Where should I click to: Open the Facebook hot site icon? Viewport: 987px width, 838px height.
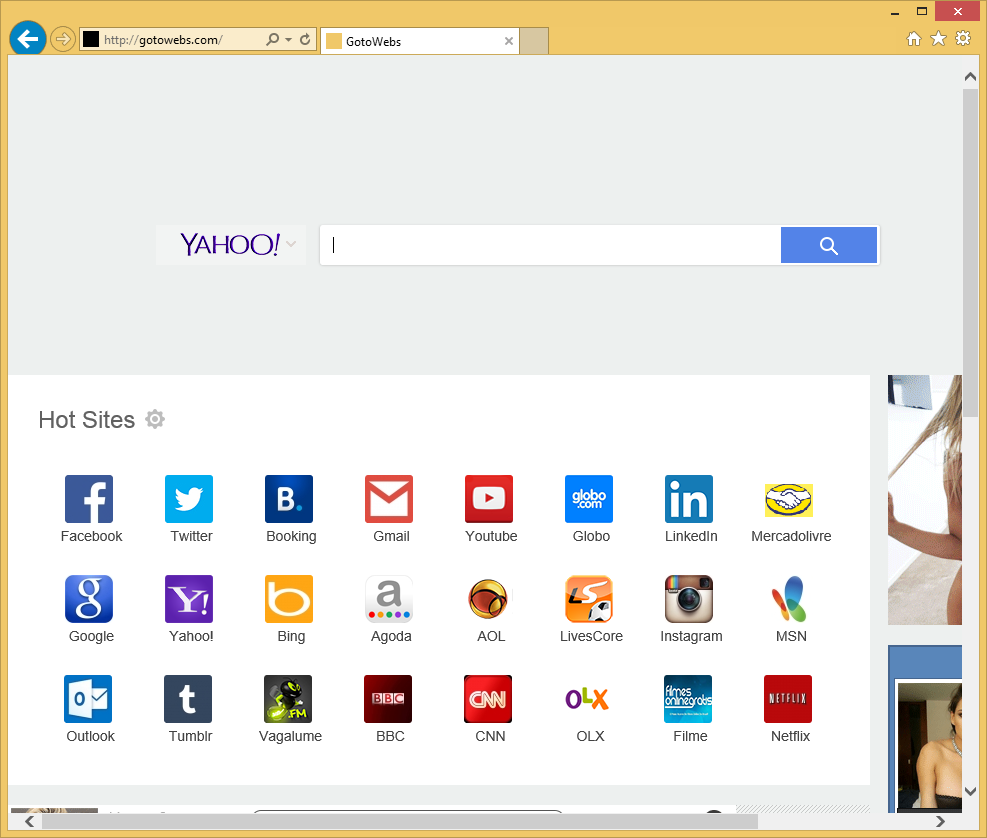(89, 499)
